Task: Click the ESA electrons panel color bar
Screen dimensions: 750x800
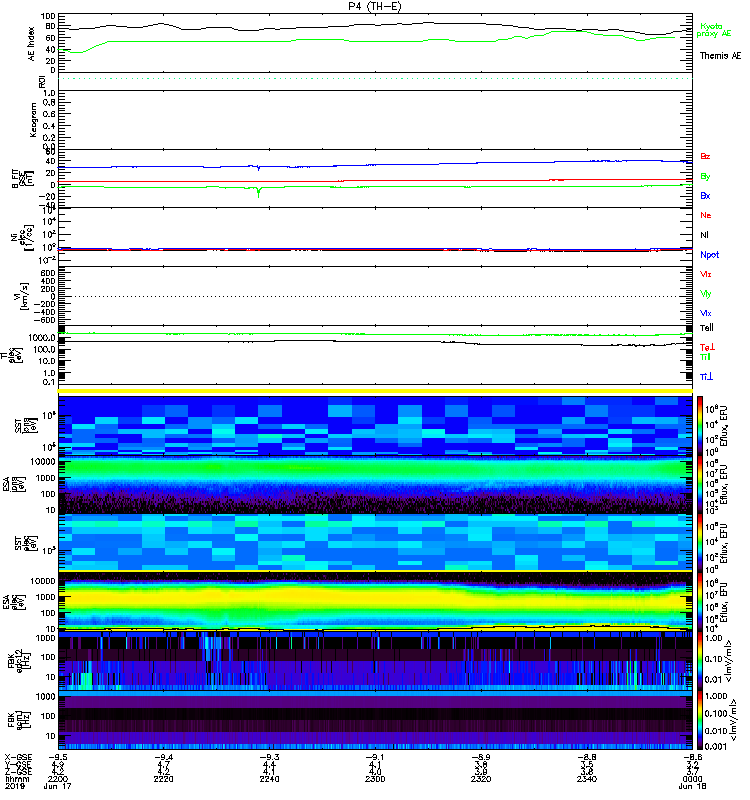Action: coord(699,602)
